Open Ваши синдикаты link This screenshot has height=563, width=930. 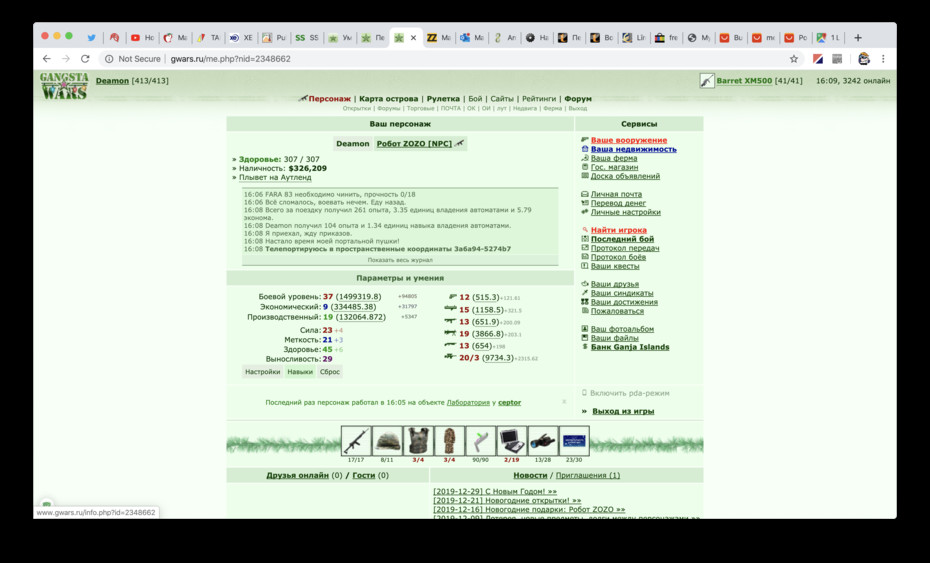point(622,292)
